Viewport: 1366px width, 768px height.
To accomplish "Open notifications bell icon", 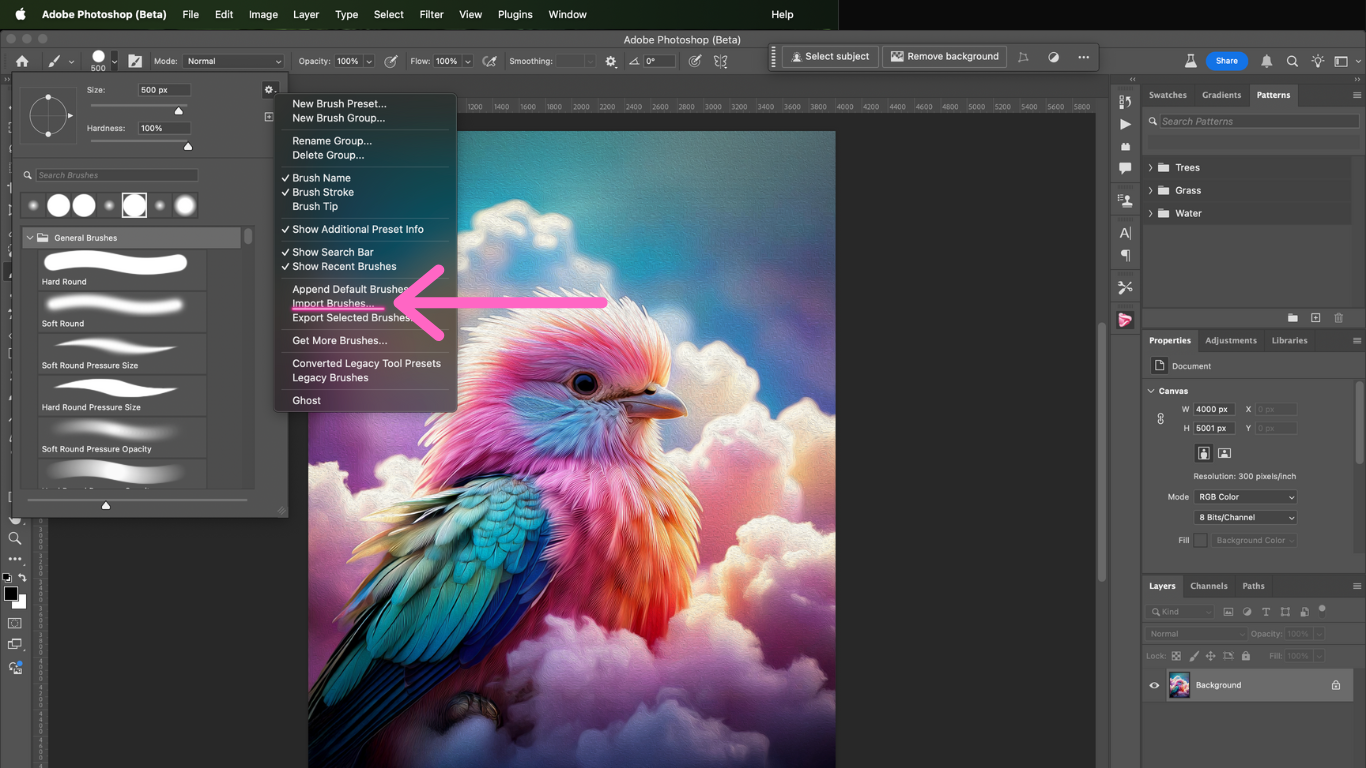I will [x=1267, y=61].
